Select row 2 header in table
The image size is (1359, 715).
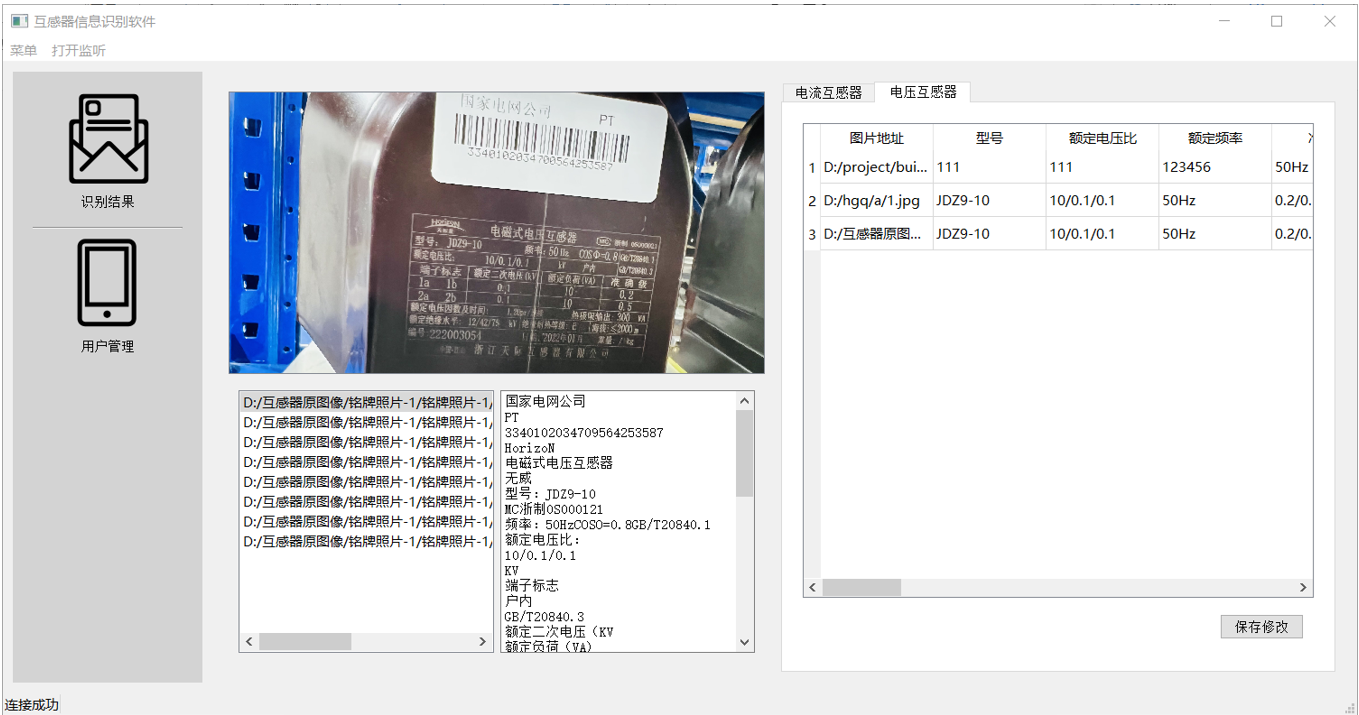pos(812,201)
